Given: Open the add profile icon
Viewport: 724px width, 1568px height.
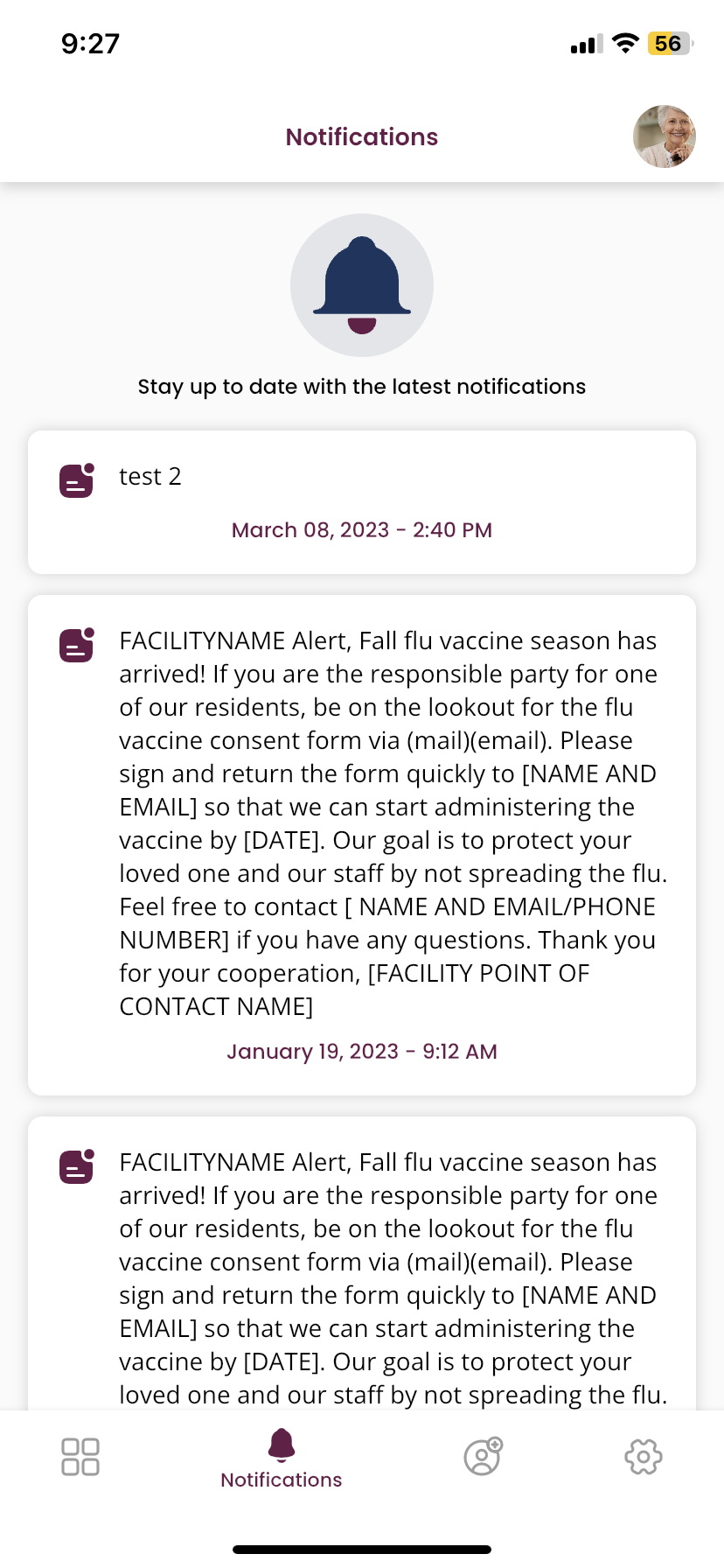Looking at the screenshot, I should click(x=483, y=1457).
